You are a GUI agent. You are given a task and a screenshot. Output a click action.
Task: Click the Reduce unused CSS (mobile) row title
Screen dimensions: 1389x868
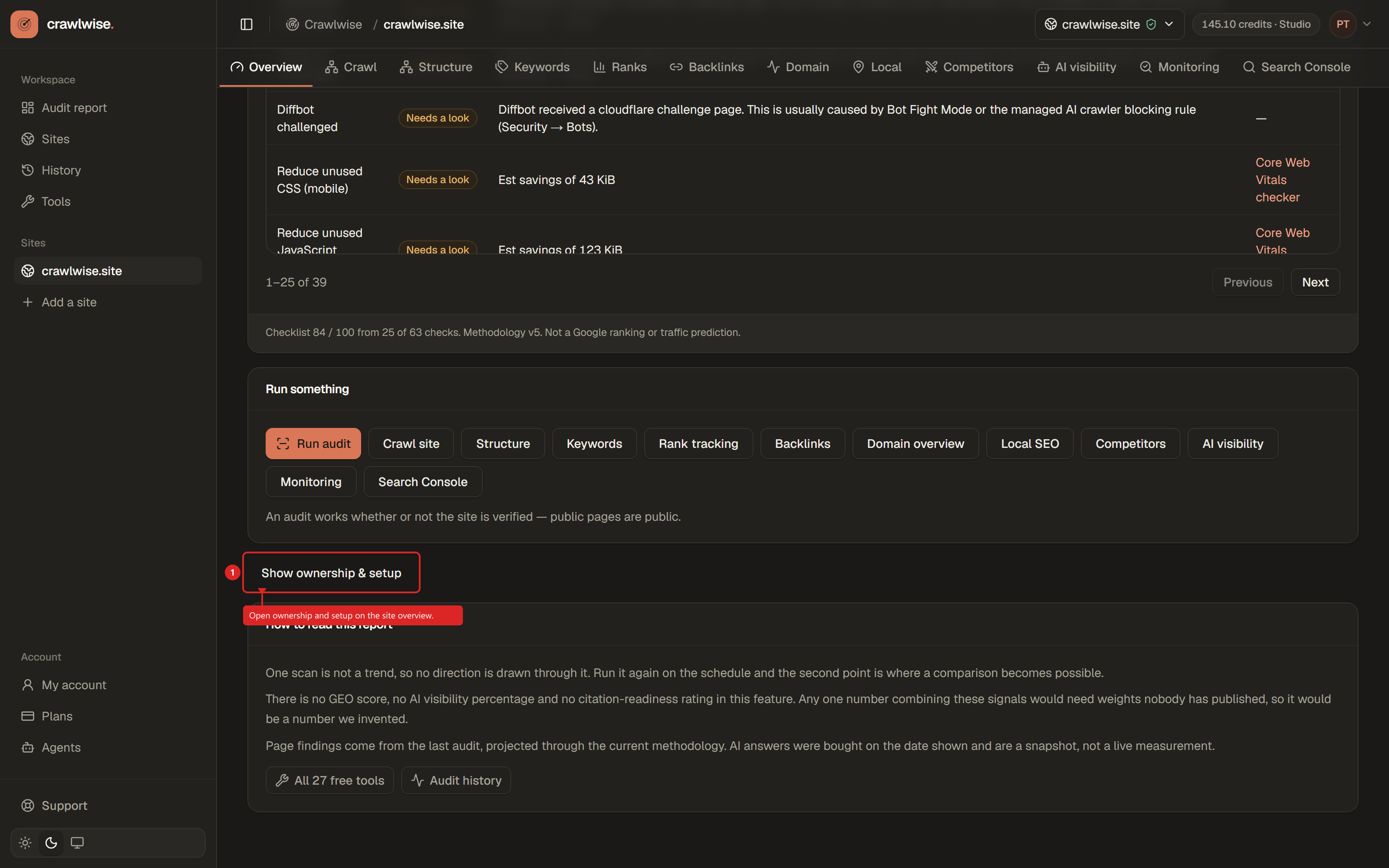[x=320, y=180]
